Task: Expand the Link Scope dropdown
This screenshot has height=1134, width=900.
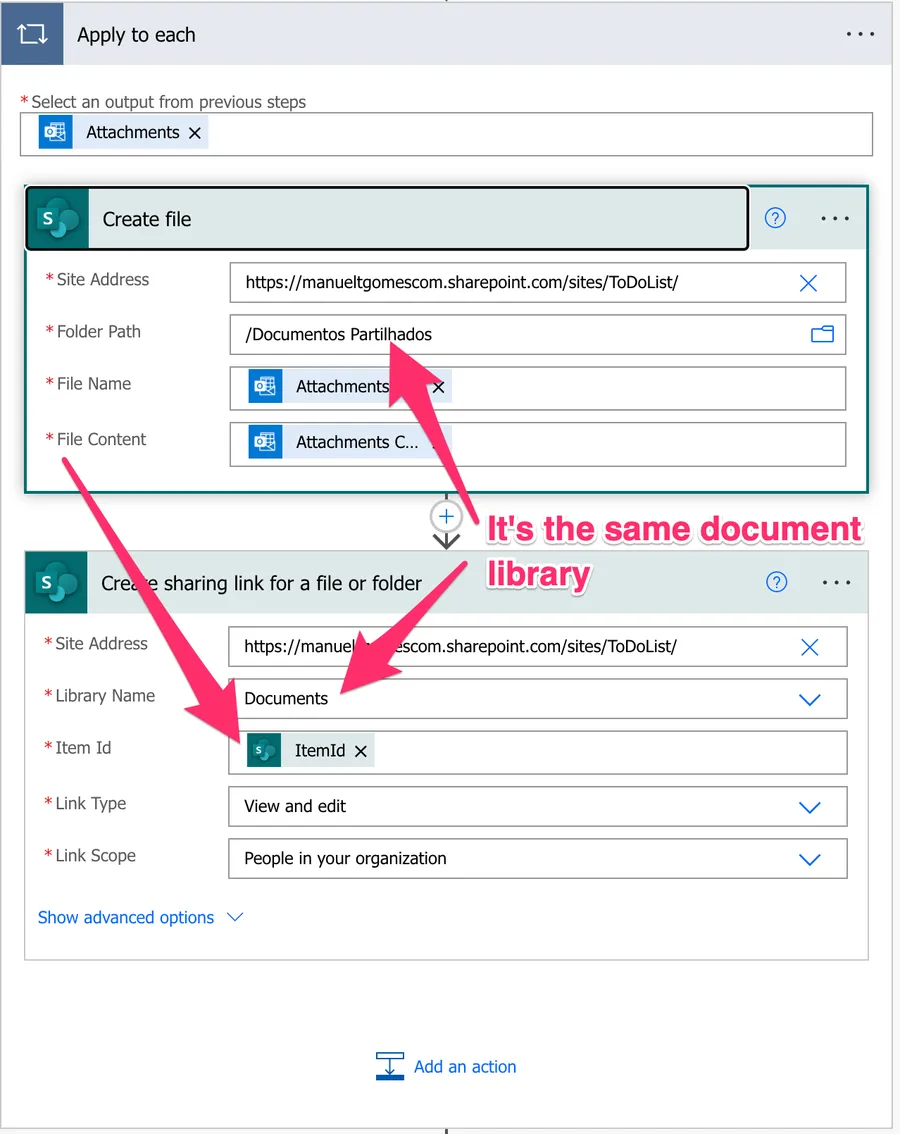Action: (x=809, y=859)
